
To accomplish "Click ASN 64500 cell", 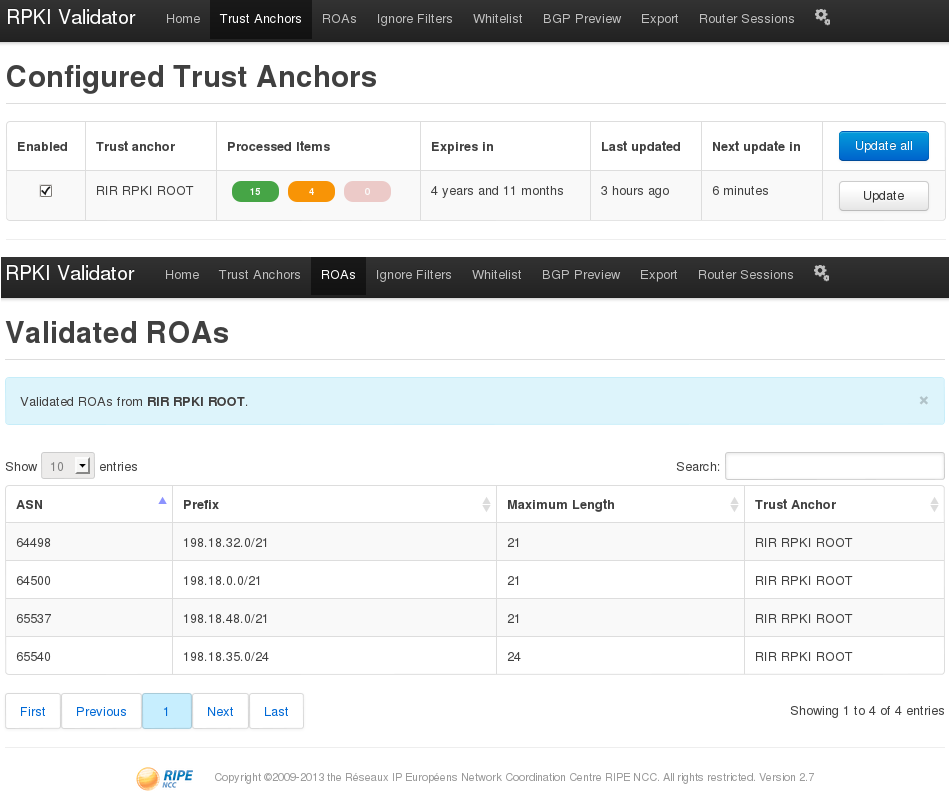I will 89,580.
